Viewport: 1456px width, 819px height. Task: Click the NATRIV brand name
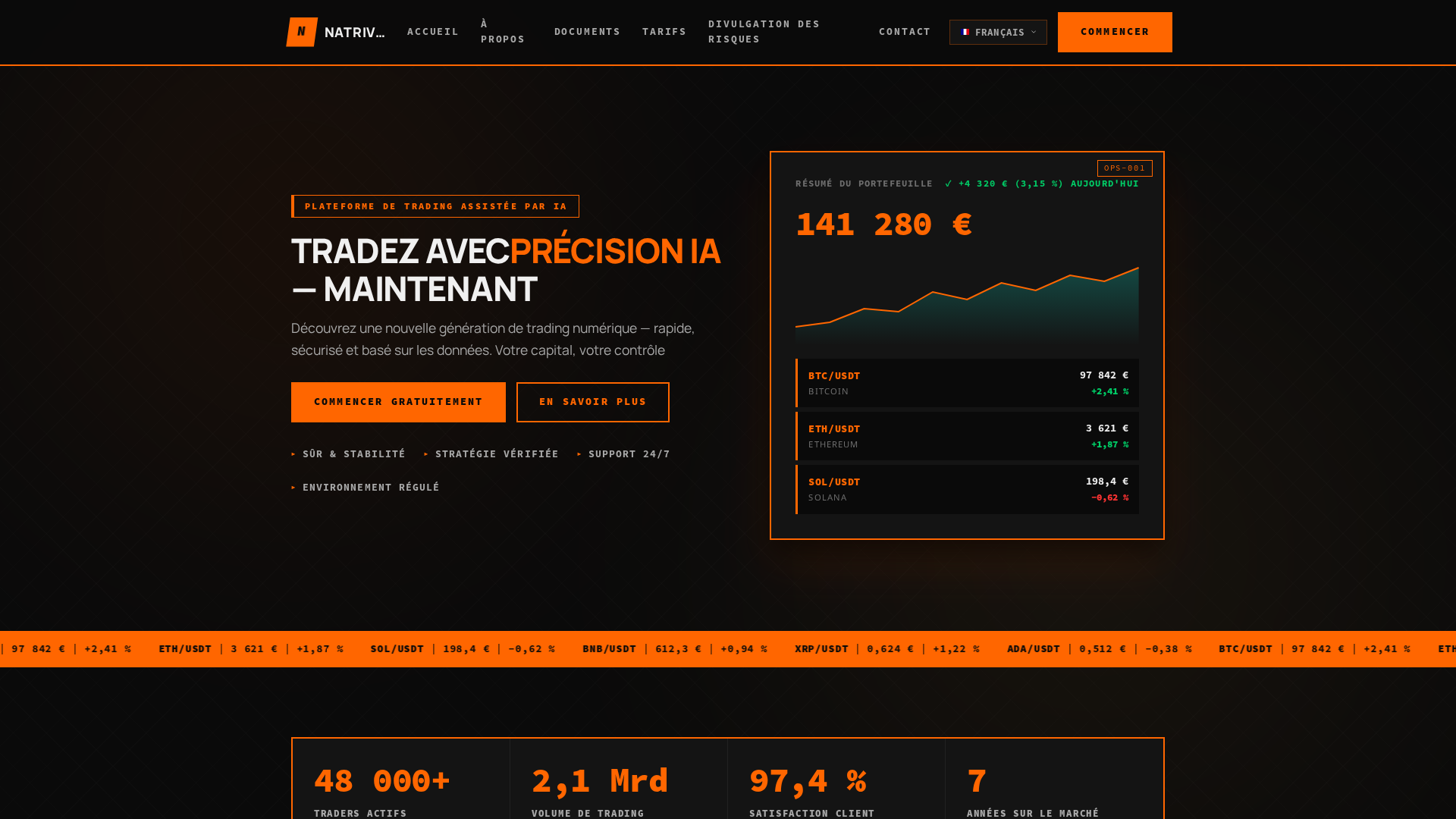pos(354,32)
